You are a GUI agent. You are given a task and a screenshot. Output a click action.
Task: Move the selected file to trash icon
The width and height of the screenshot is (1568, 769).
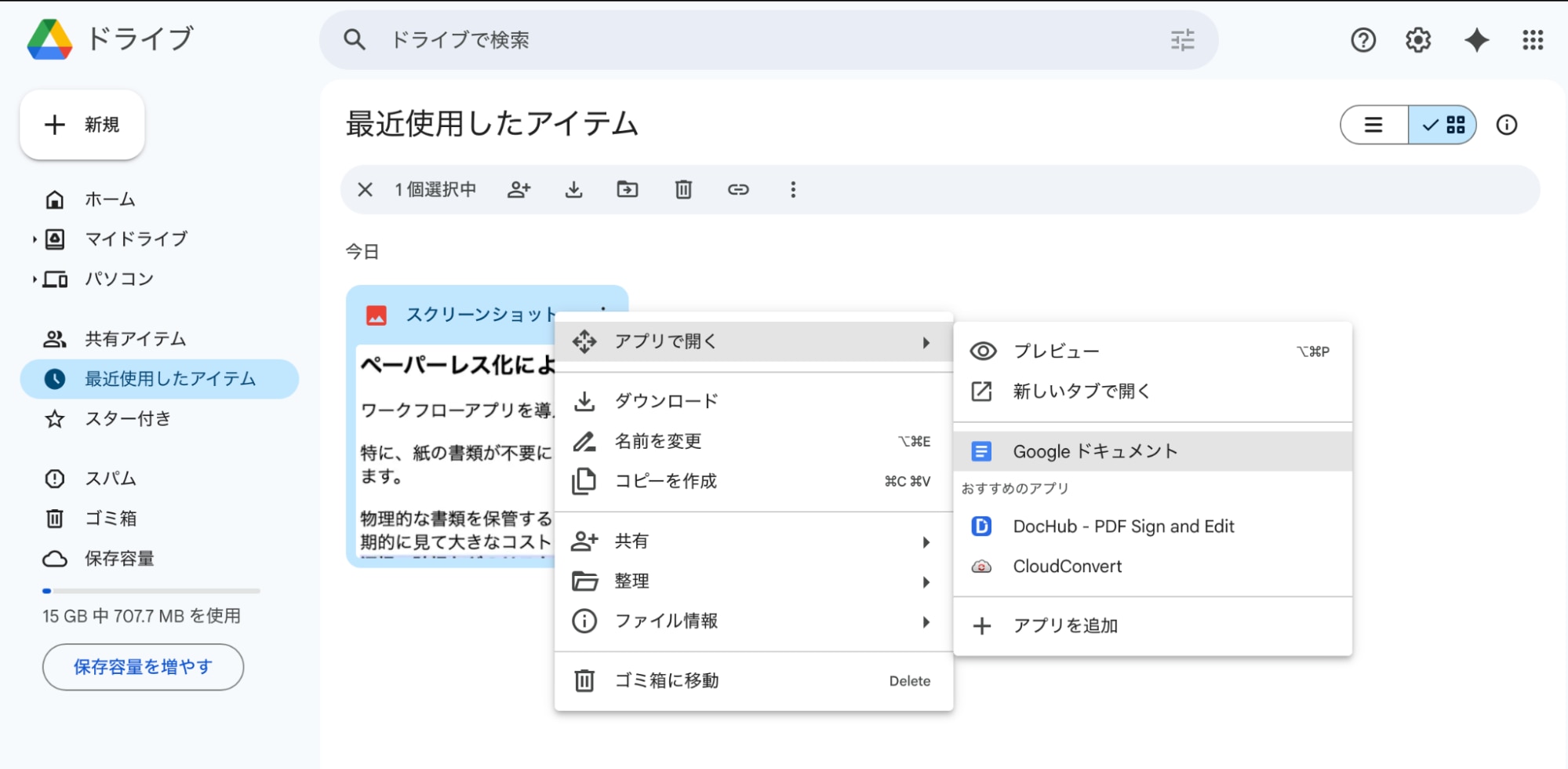pyautogui.click(x=682, y=189)
